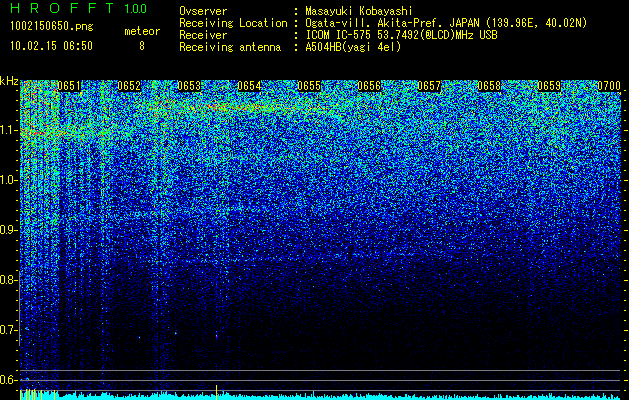
Task: Click the 0659 time marker
Action: (x=549, y=86)
